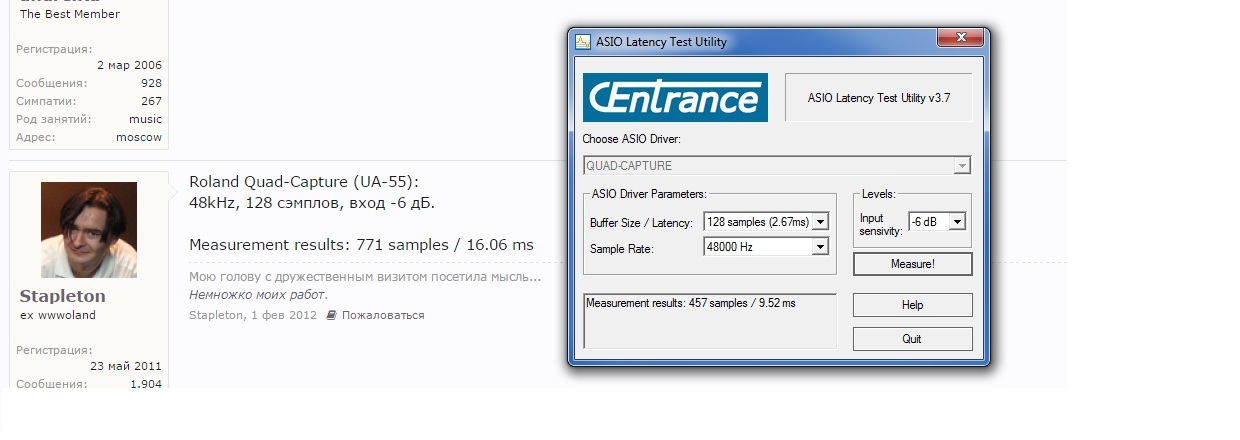This screenshot has height=440, width=1240.
Task: Click the Пожаловаться report link
Action: tap(383, 315)
